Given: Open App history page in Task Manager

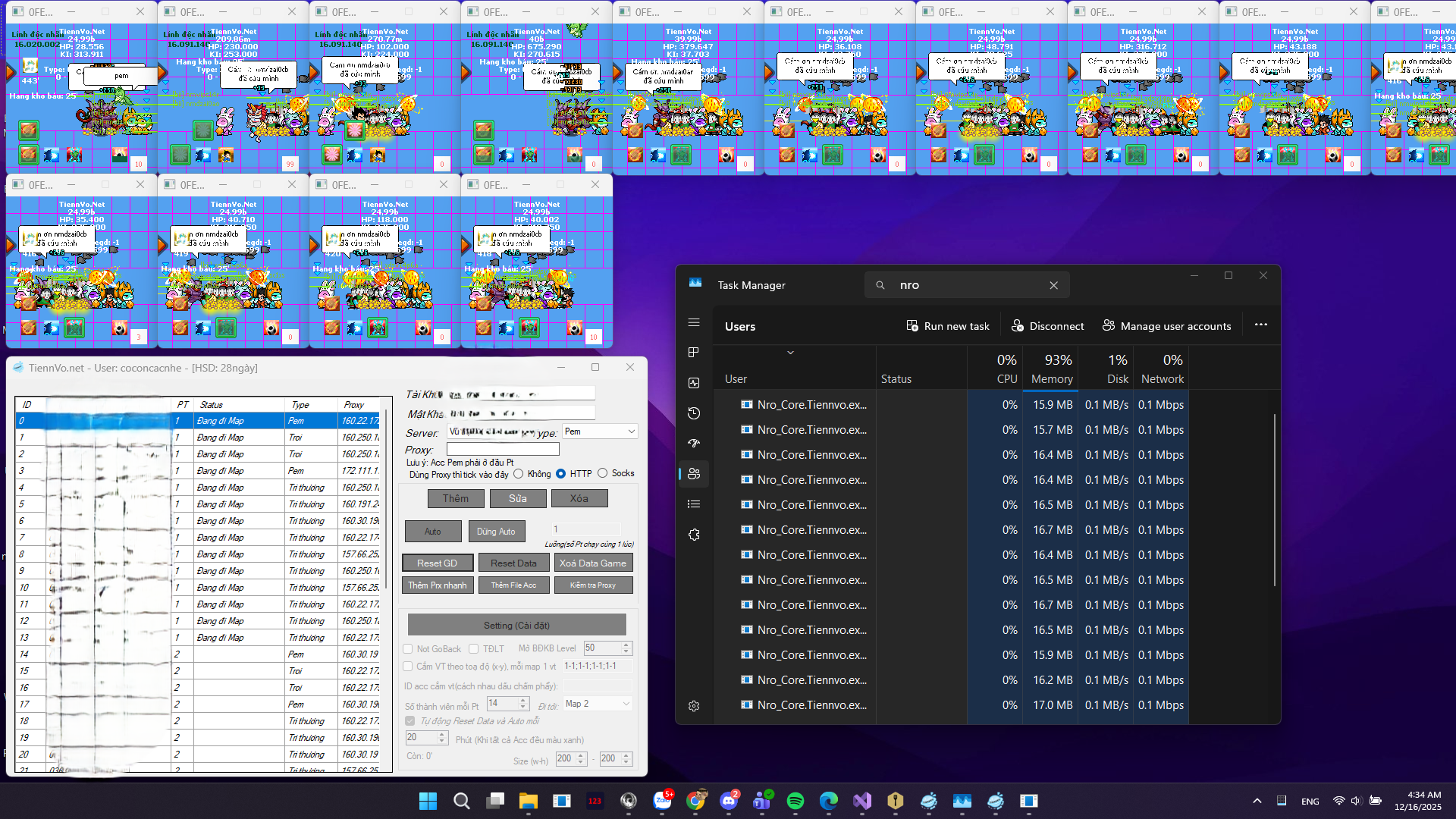Looking at the screenshot, I should [693, 413].
